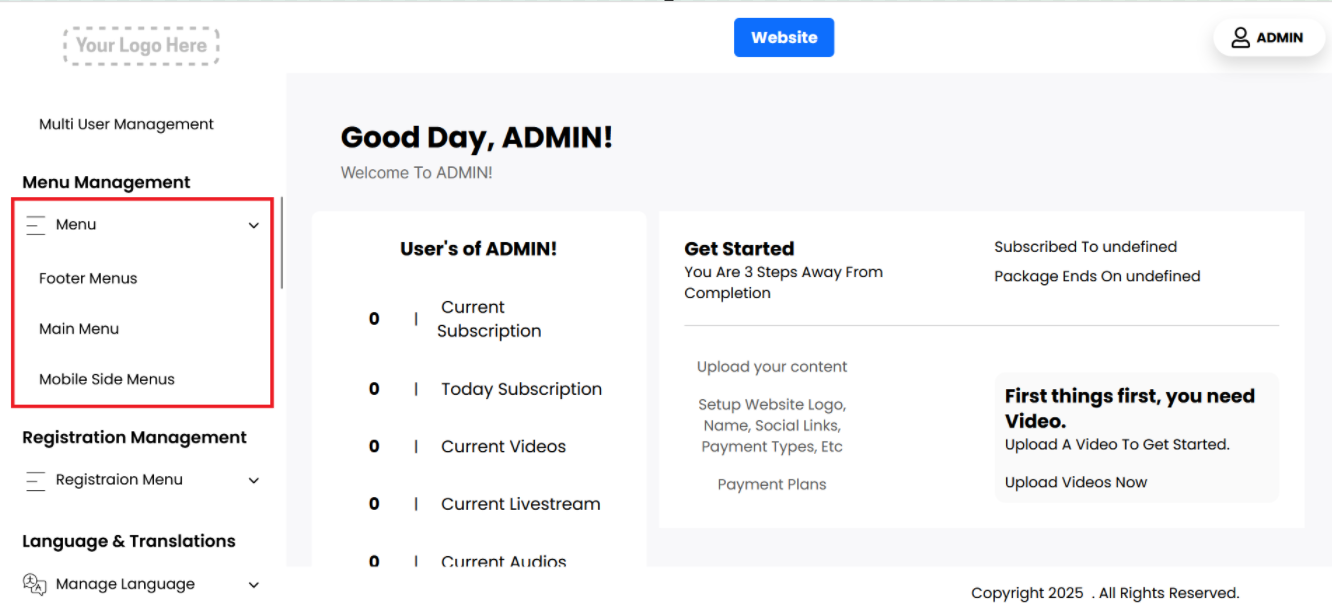
Task: Click the blue Website button
Action: 784,38
